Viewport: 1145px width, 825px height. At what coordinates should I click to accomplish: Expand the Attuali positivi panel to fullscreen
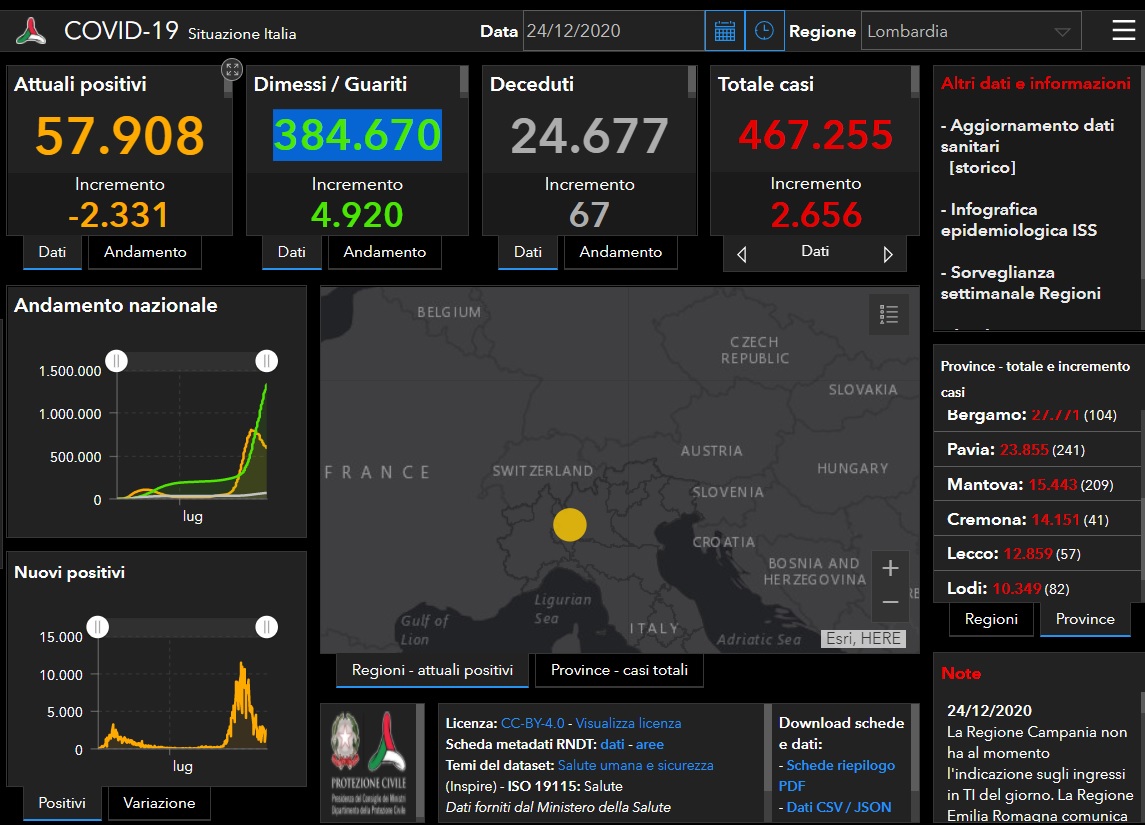pos(232,69)
